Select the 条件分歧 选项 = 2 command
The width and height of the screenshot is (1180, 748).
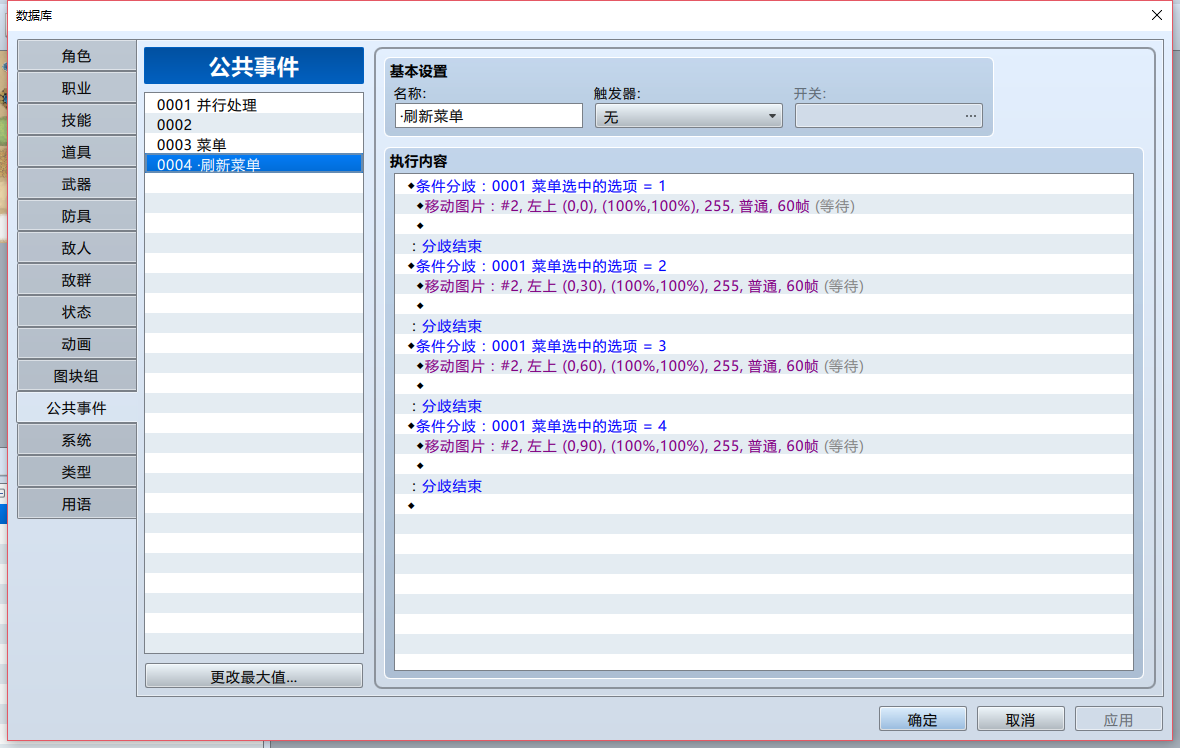pyautogui.click(x=764, y=266)
